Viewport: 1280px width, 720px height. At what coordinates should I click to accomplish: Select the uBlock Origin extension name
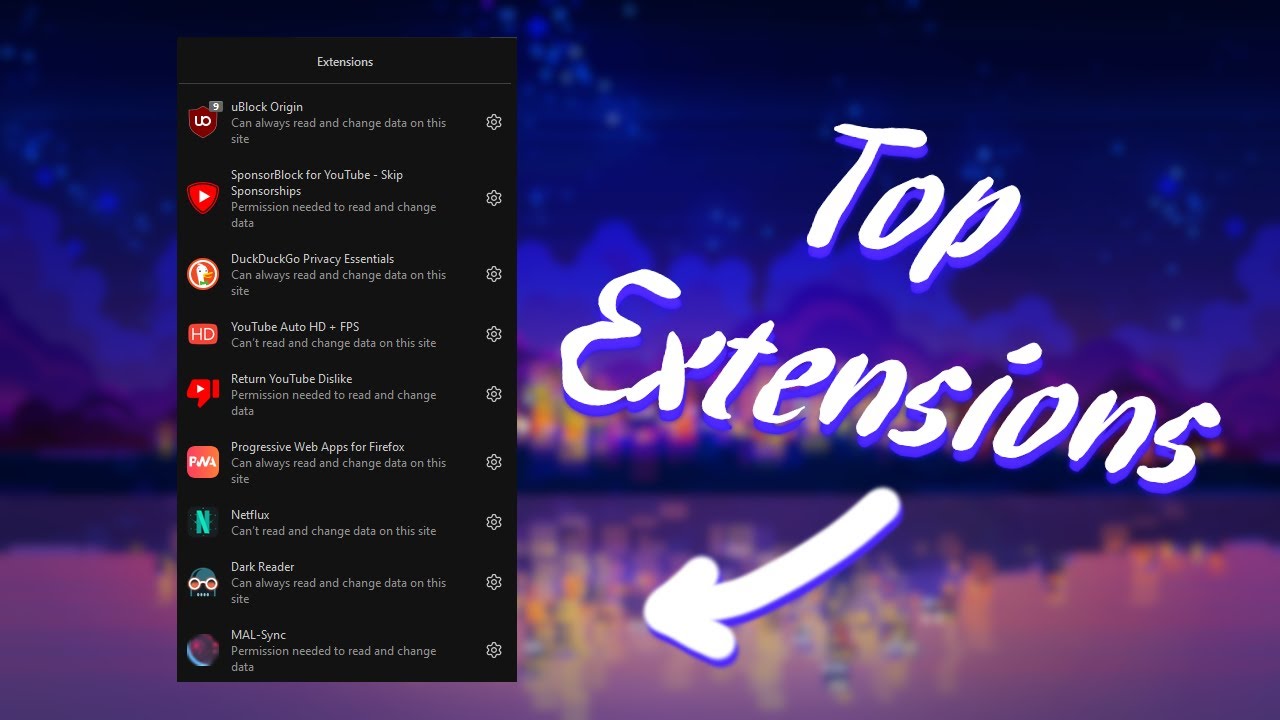click(267, 107)
